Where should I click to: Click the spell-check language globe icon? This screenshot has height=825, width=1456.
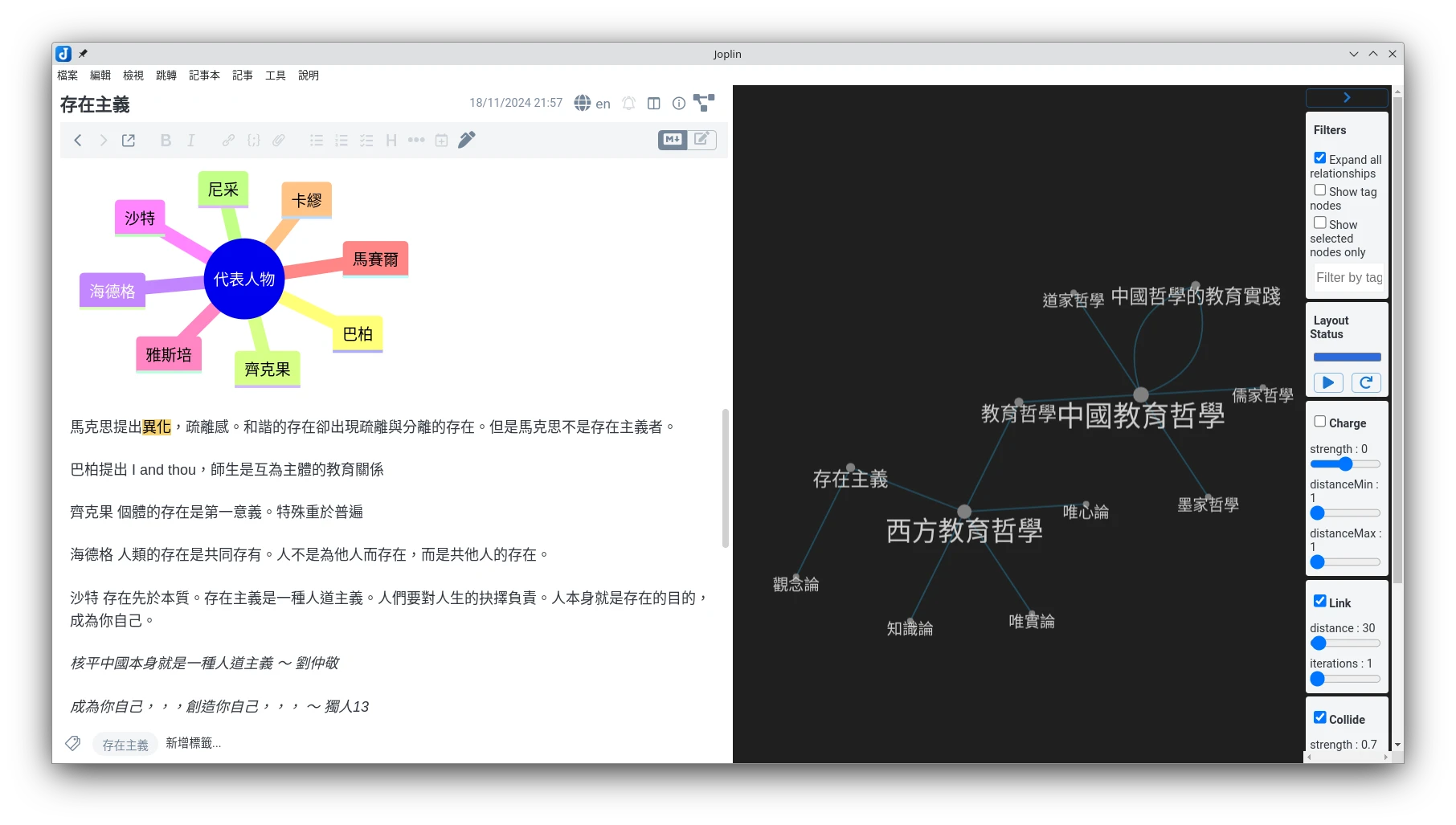pos(583,103)
